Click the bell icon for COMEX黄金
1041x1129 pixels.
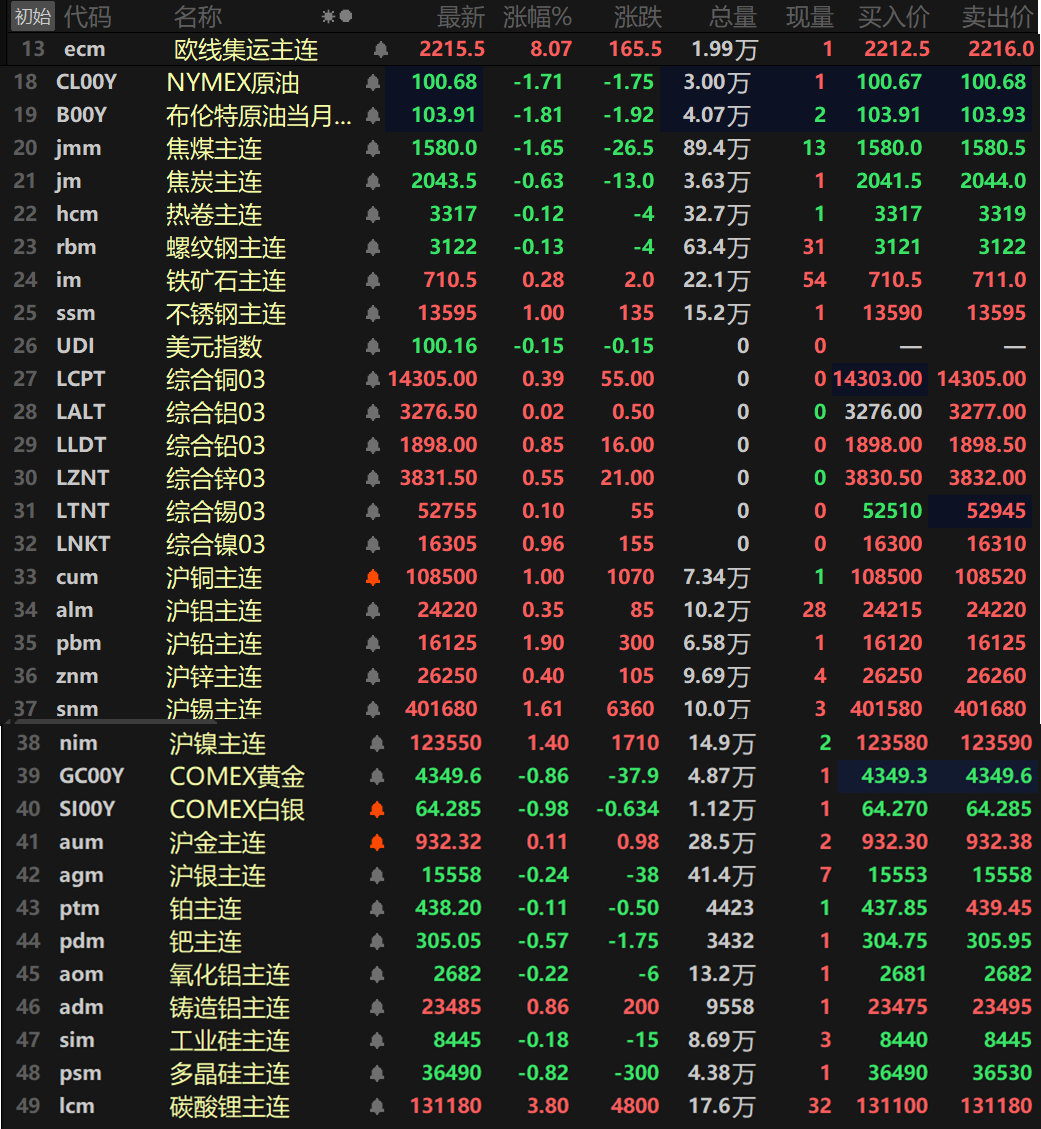tap(377, 776)
